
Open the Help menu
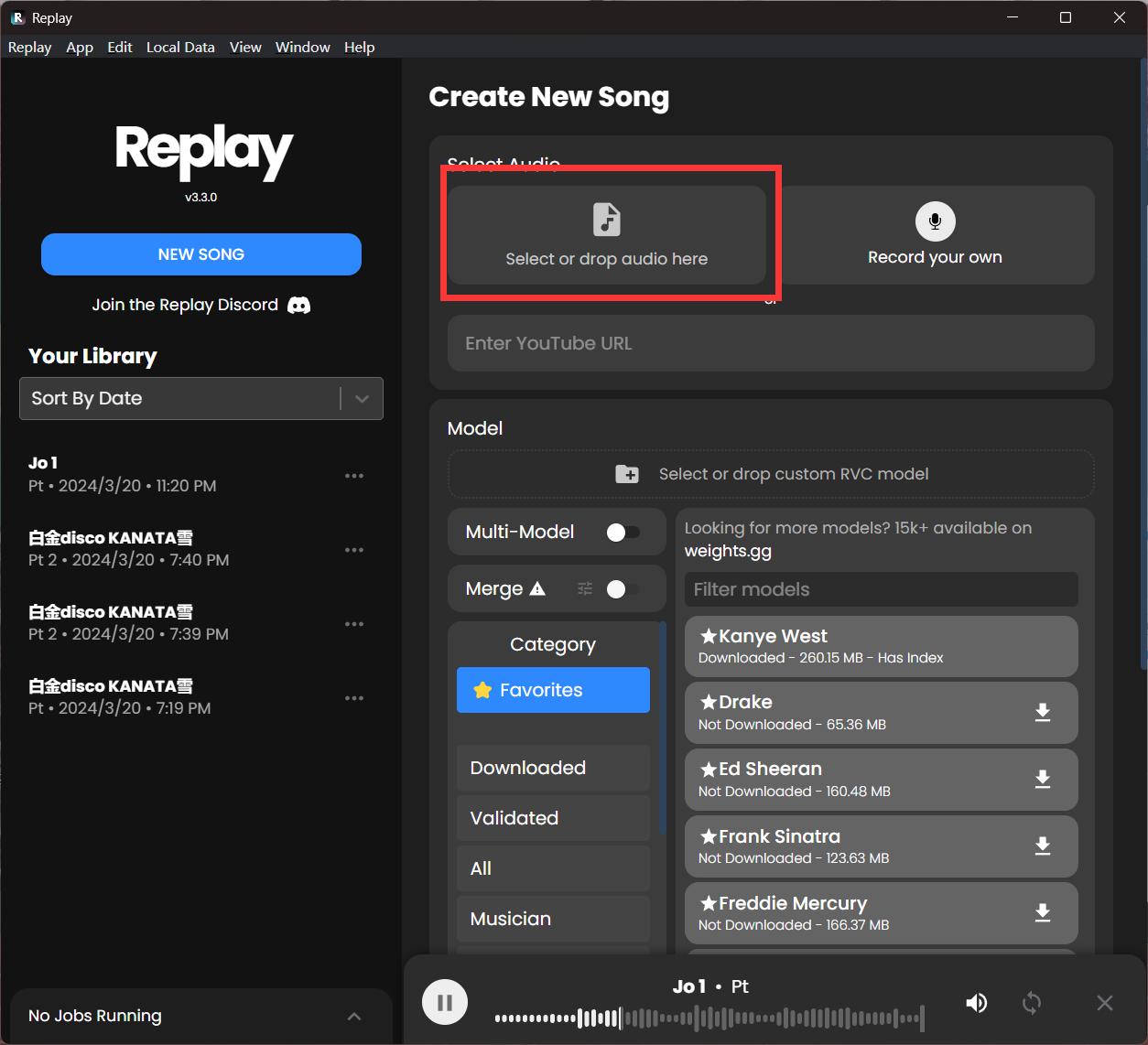359,47
